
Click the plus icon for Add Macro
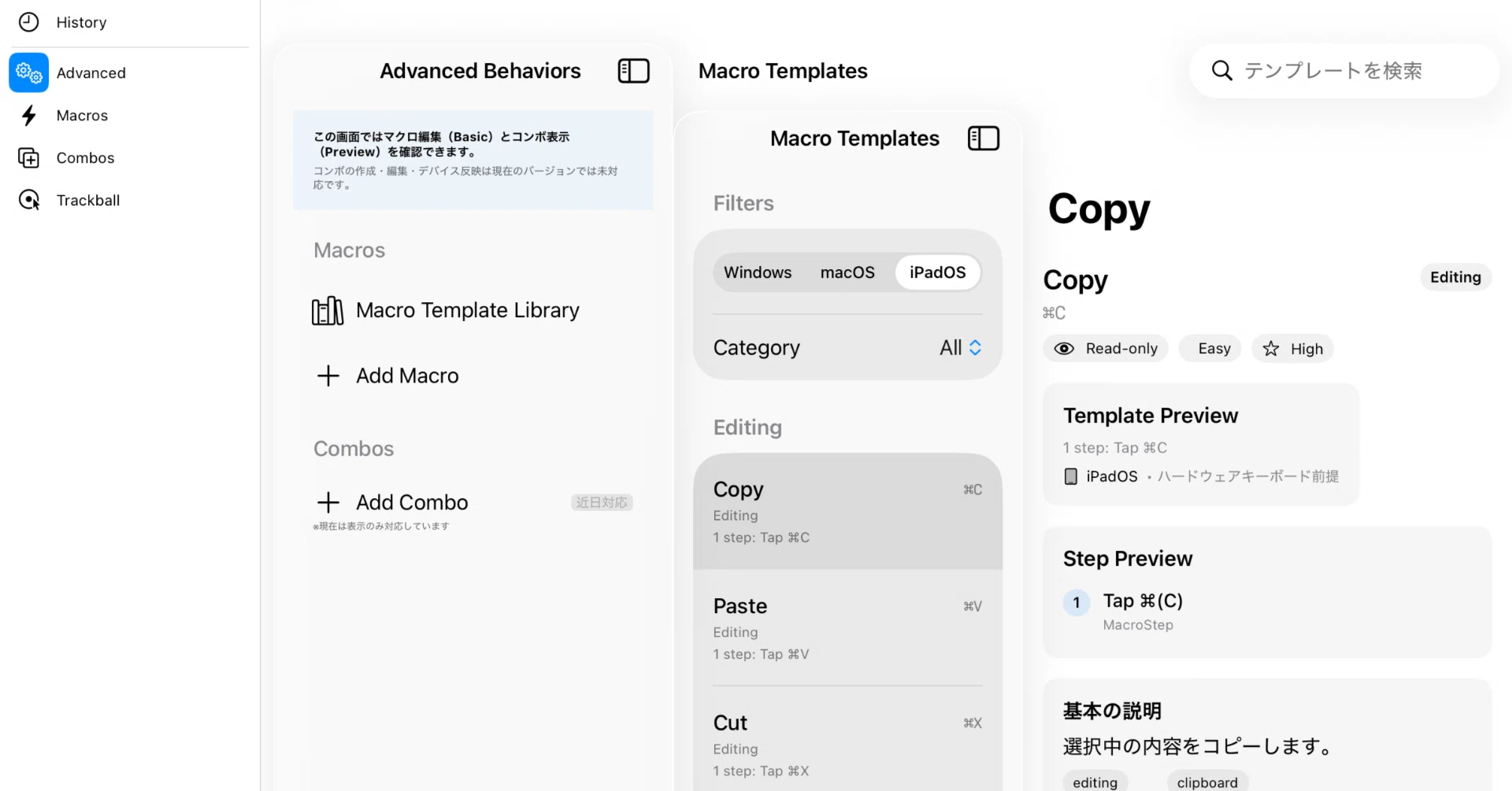pos(328,375)
